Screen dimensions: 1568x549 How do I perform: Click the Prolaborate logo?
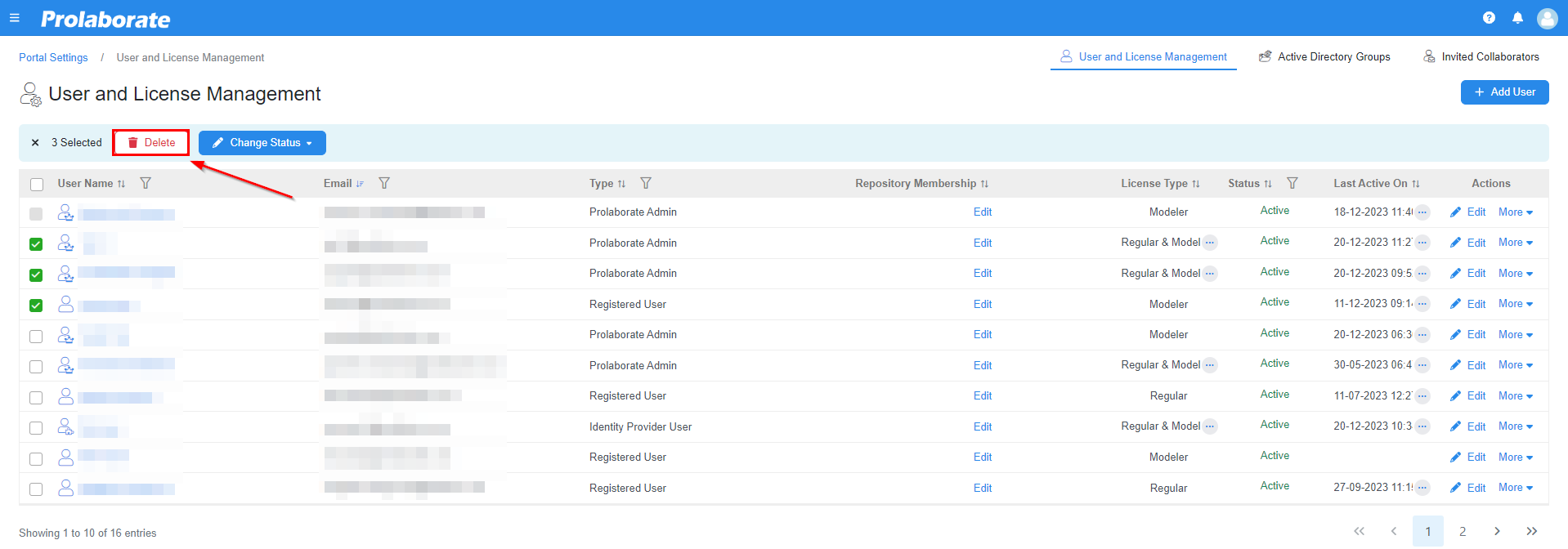pyautogui.click(x=105, y=19)
